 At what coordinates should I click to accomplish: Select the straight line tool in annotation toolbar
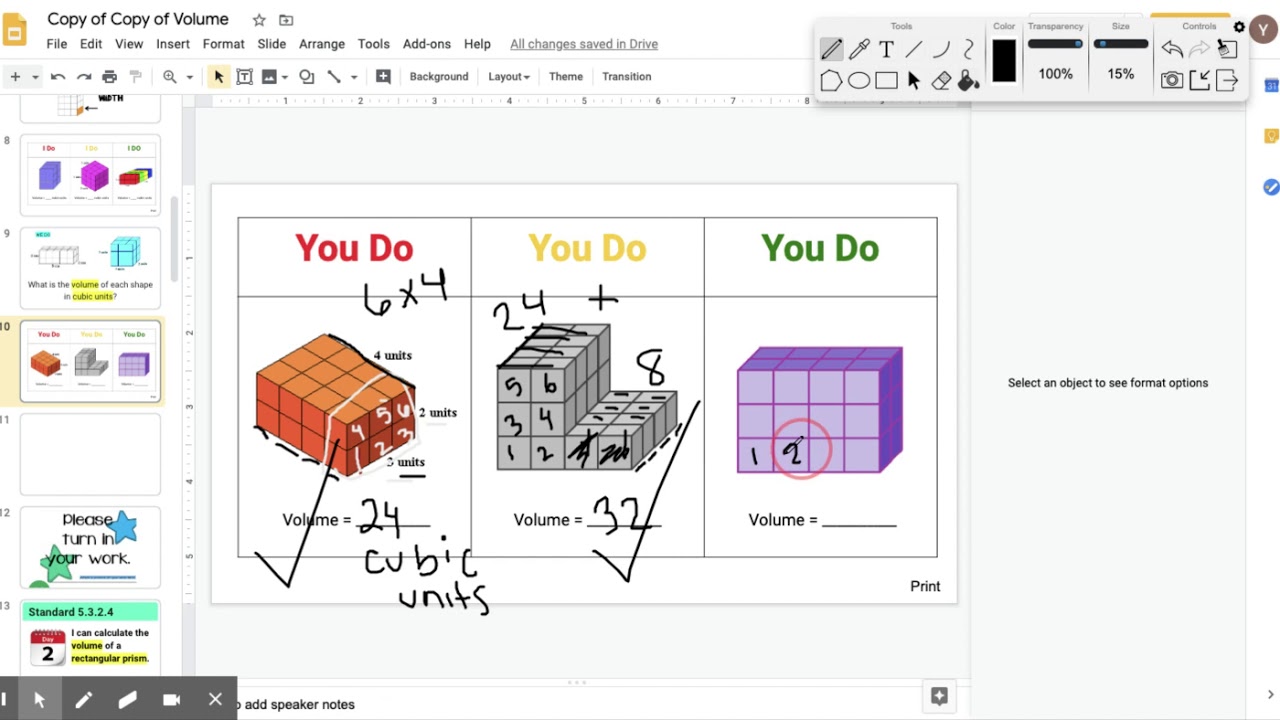[914, 49]
